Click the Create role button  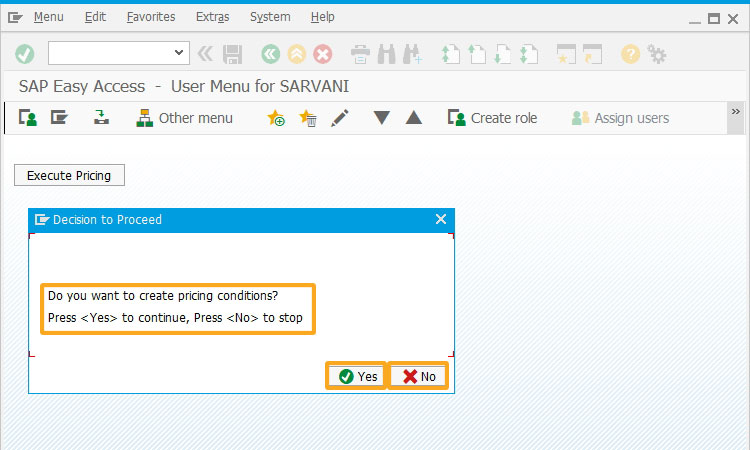(x=493, y=118)
